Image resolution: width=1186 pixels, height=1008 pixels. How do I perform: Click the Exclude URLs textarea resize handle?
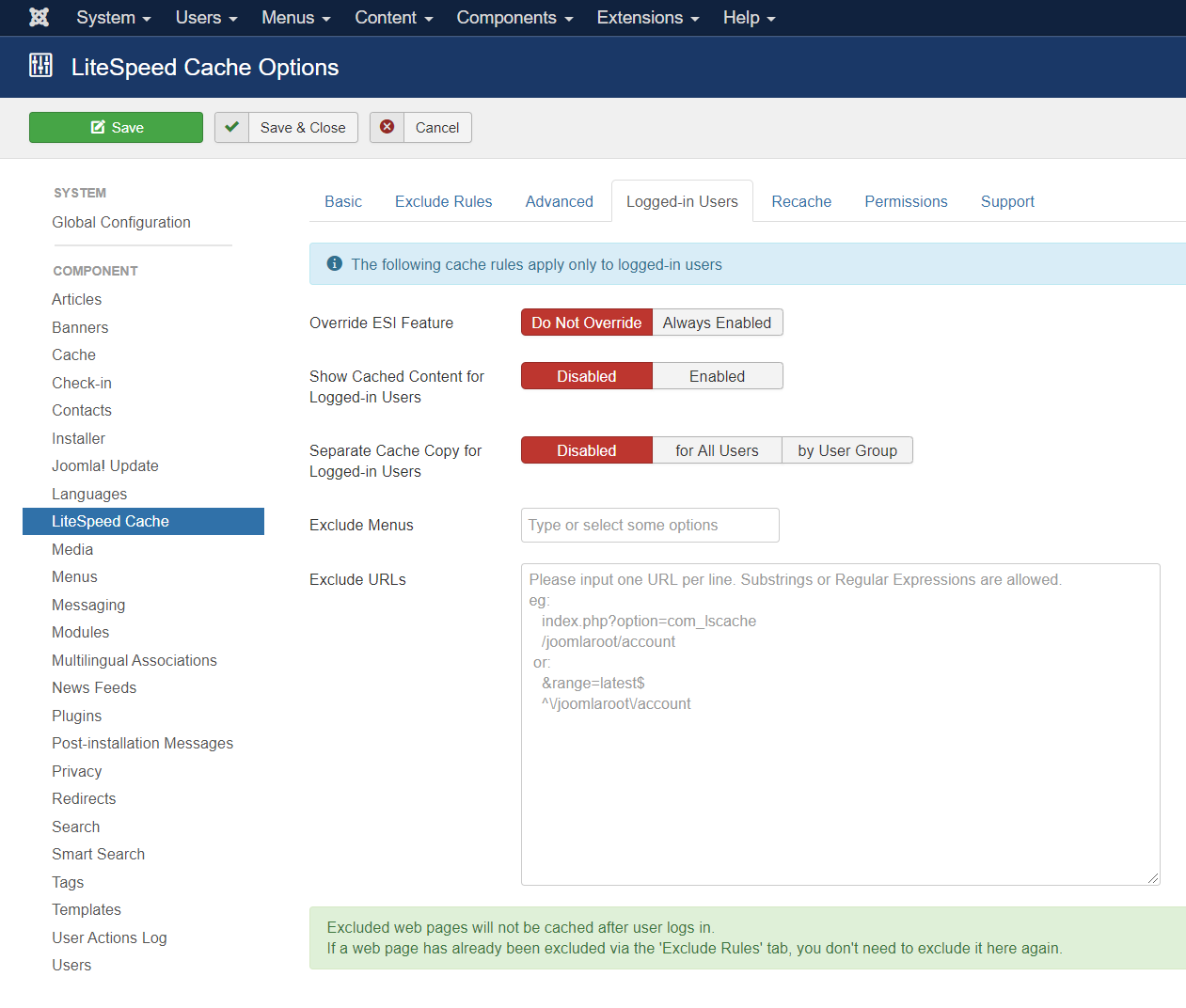[x=1153, y=878]
